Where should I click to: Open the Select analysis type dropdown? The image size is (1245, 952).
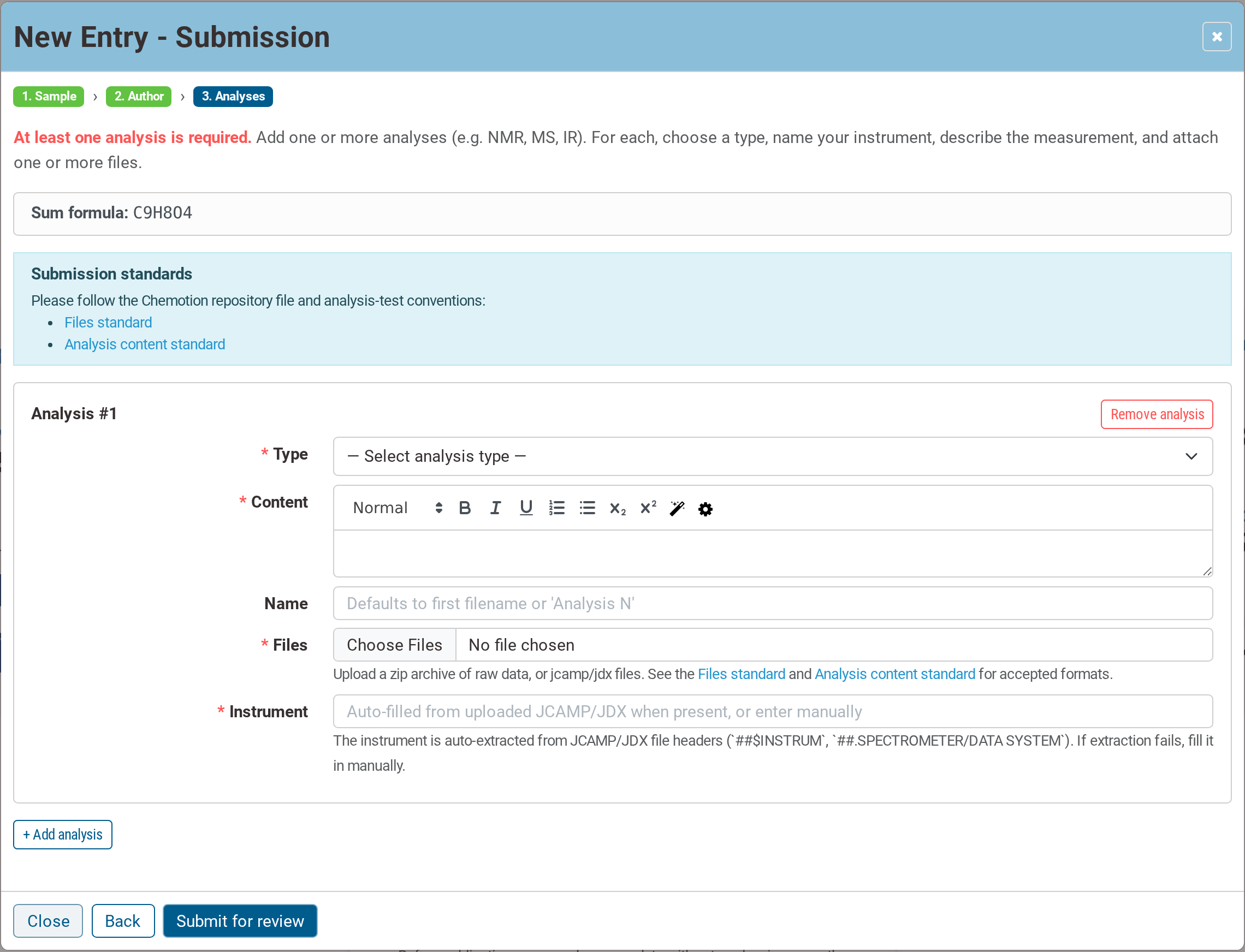coord(773,456)
